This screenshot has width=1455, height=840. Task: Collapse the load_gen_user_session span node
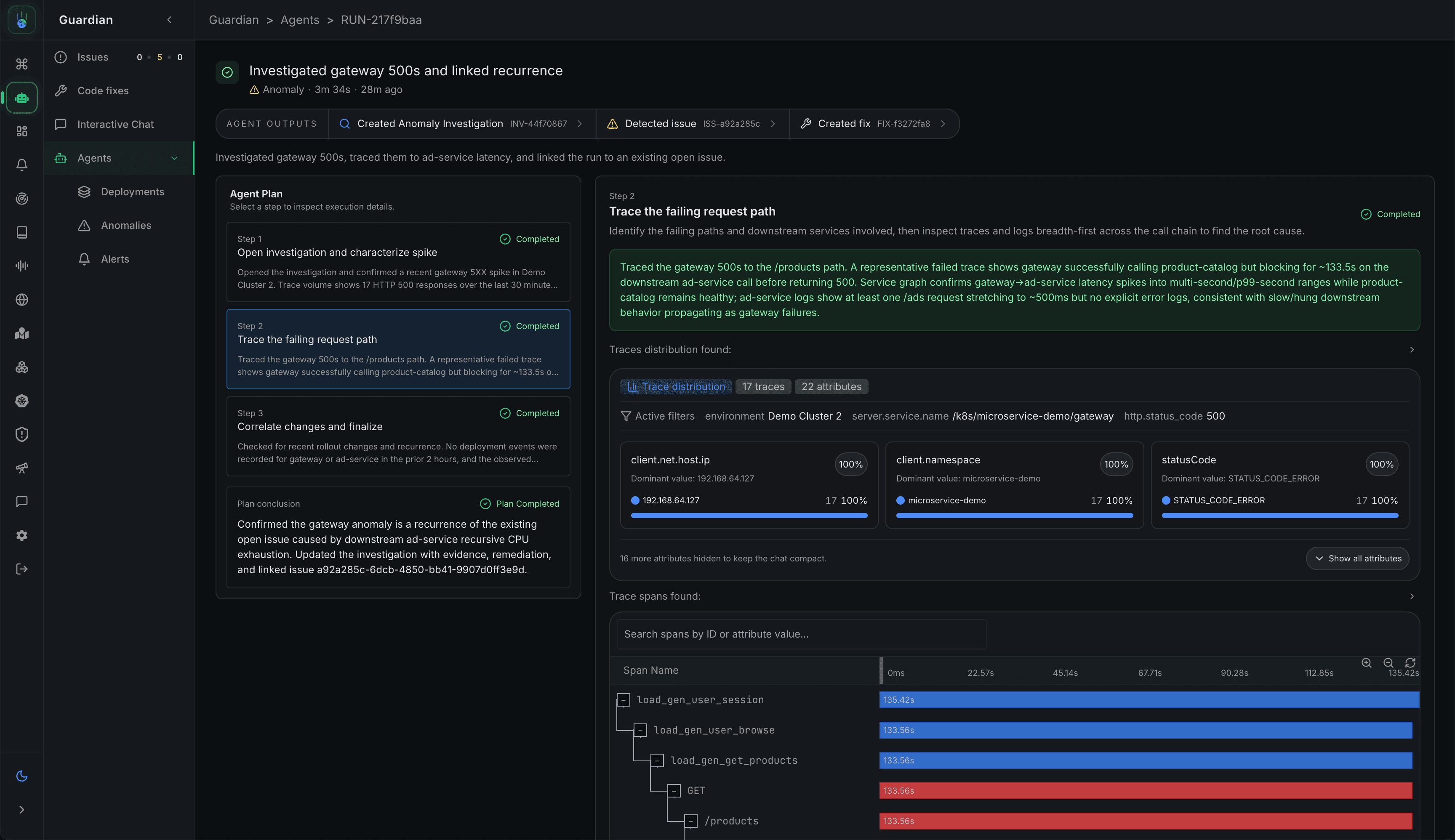click(624, 700)
